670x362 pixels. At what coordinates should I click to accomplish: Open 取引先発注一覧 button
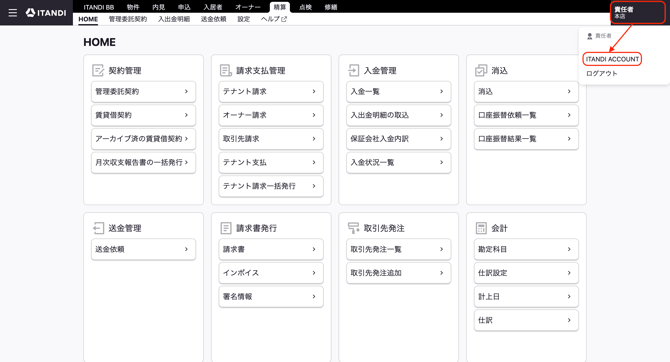(x=399, y=249)
